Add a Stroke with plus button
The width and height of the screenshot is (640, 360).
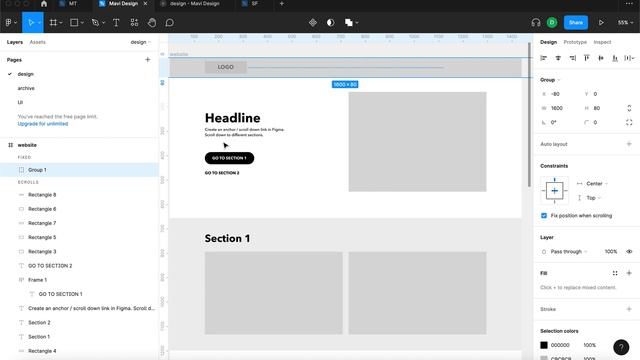(629, 309)
